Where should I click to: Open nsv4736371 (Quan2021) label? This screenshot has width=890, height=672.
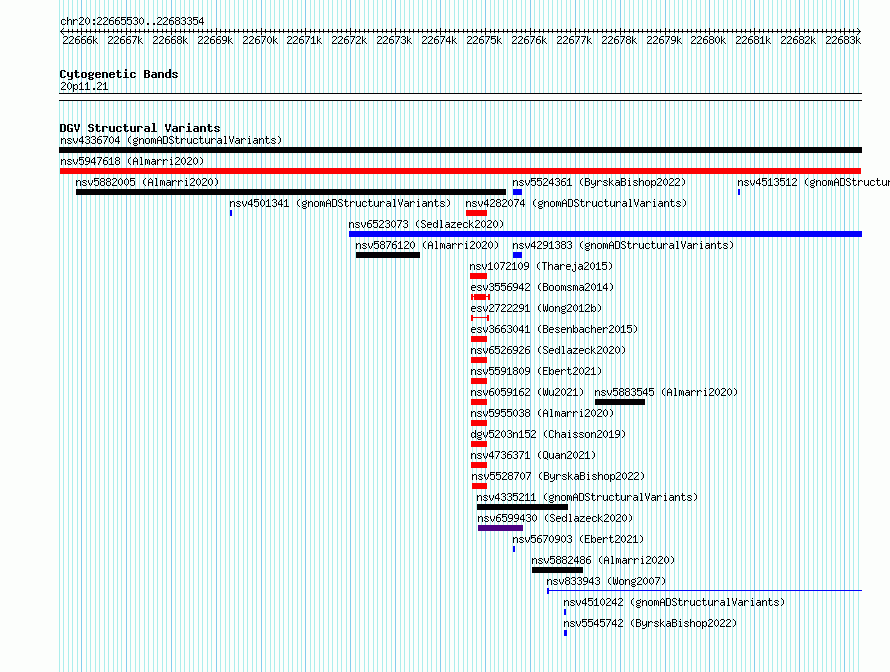pos(533,455)
